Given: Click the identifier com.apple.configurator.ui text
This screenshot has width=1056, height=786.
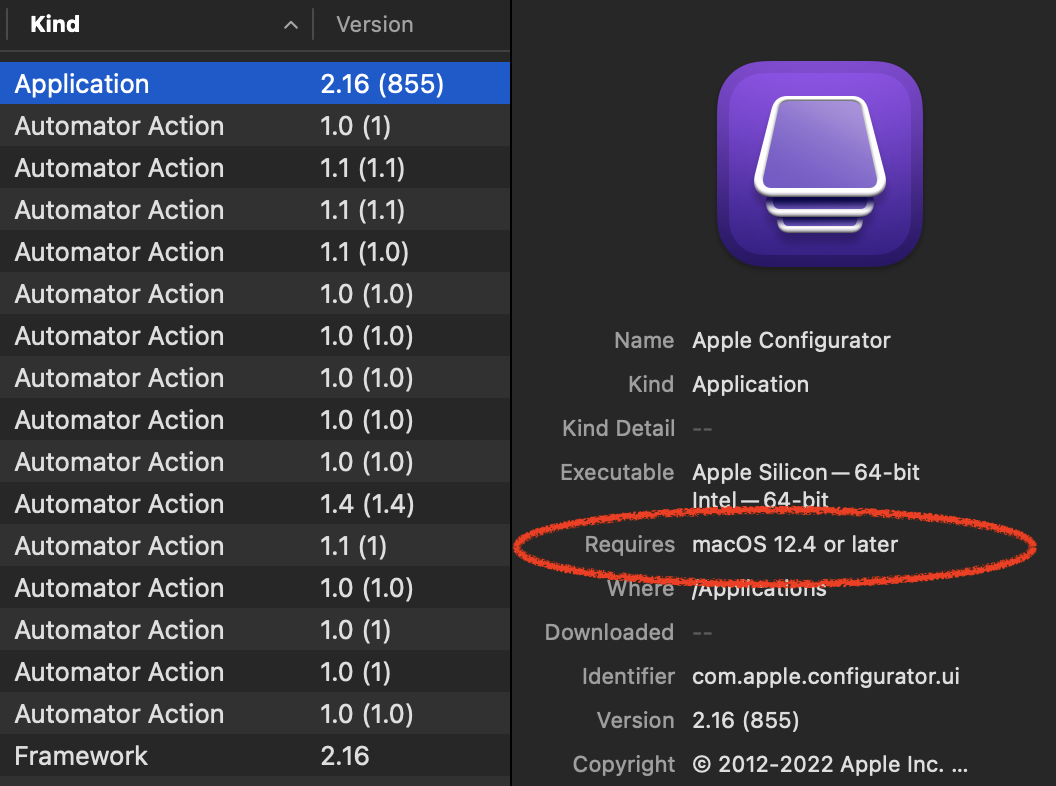Looking at the screenshot, I should pyautogui.click(x=826, y=676).
